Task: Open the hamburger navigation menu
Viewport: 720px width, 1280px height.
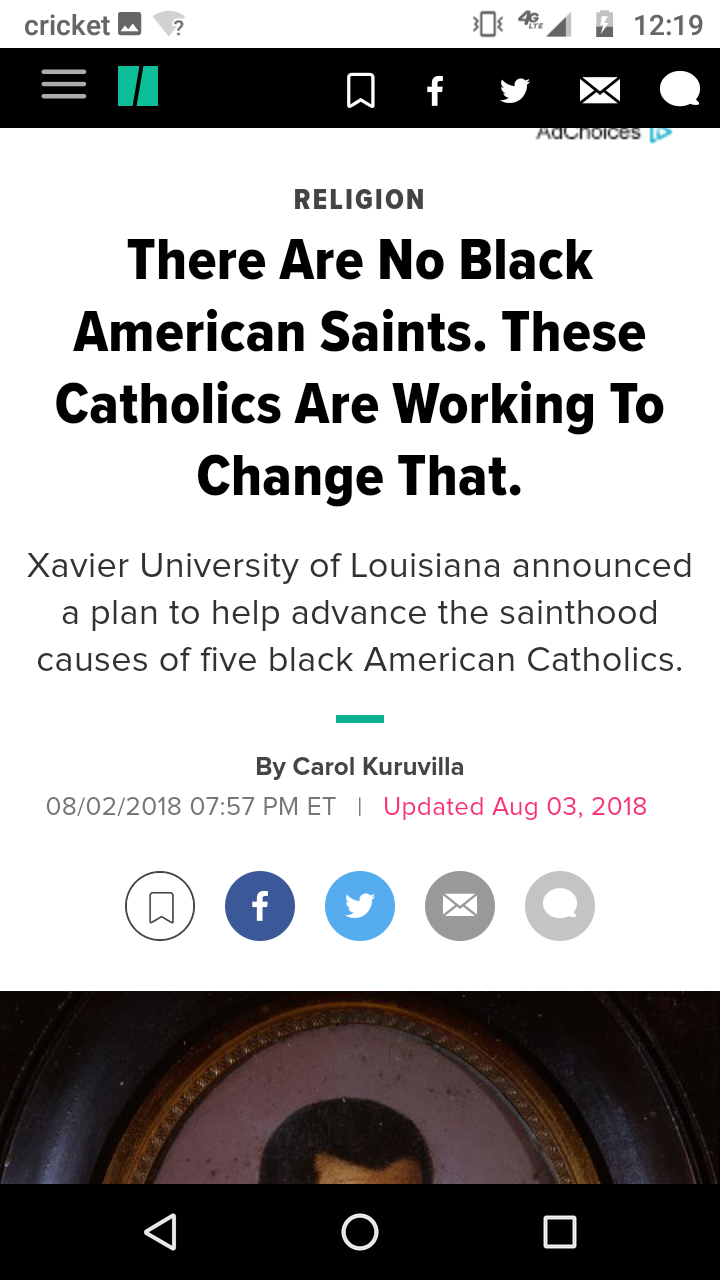Action: 64,85
